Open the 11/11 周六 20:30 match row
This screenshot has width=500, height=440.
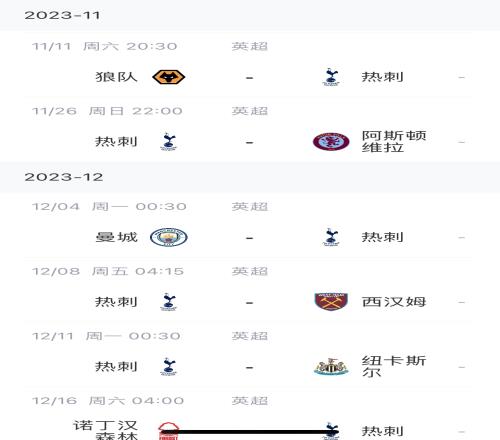click(x=248, y=65)
